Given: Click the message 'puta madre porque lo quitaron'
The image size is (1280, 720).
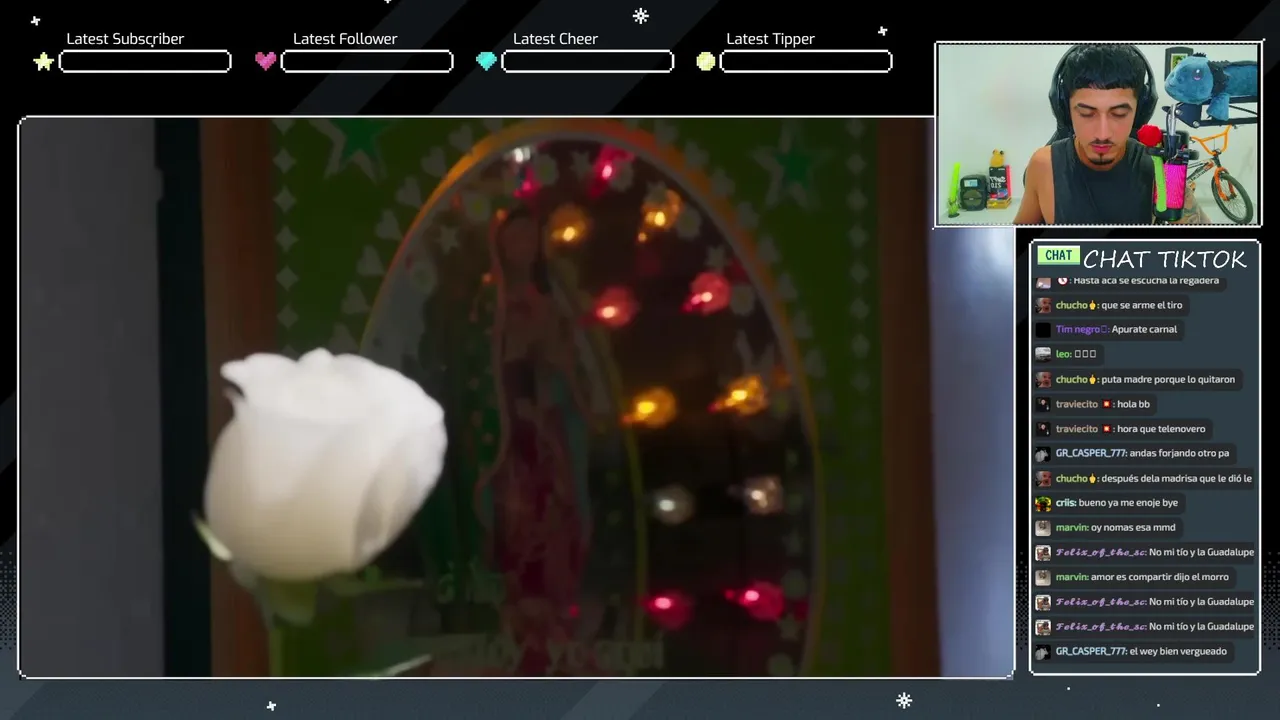Looking at the screenshot, I should 1168,379.
